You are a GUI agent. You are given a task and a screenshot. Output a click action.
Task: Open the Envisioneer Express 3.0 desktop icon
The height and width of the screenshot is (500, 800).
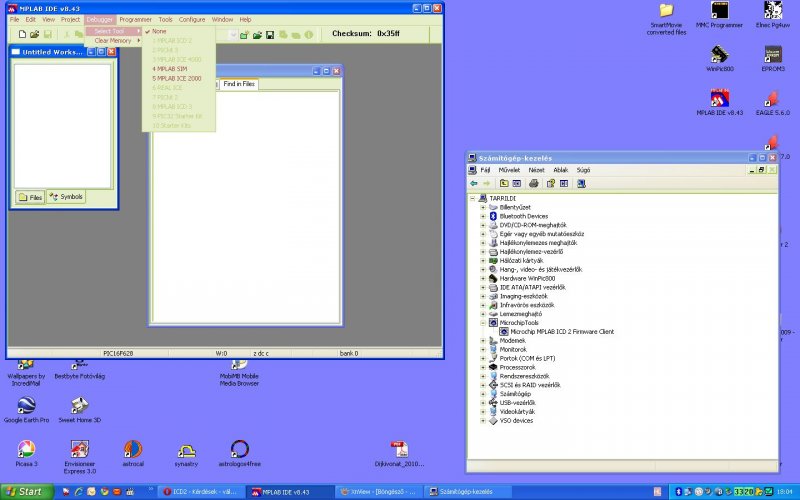pos(80,457)
